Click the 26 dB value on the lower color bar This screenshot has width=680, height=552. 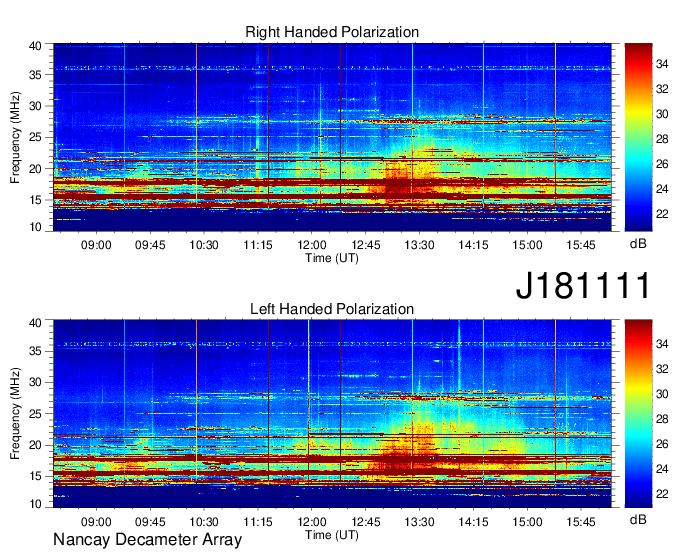(x=662, y=444)
